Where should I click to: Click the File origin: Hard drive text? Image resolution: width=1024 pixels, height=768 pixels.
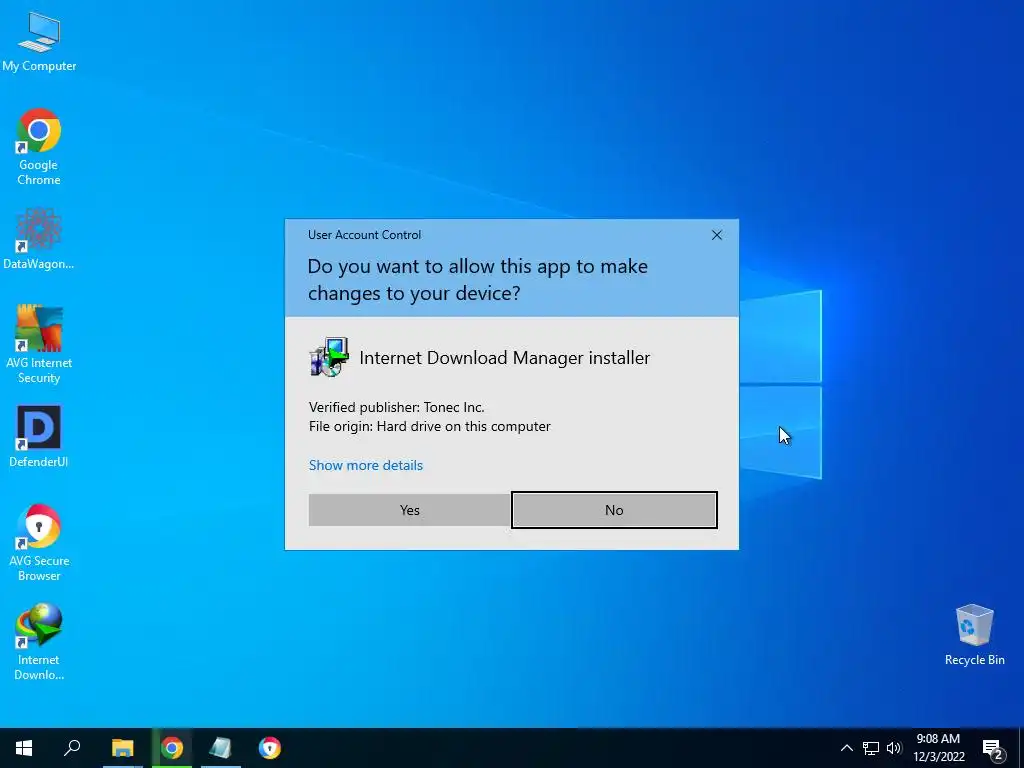430,426
